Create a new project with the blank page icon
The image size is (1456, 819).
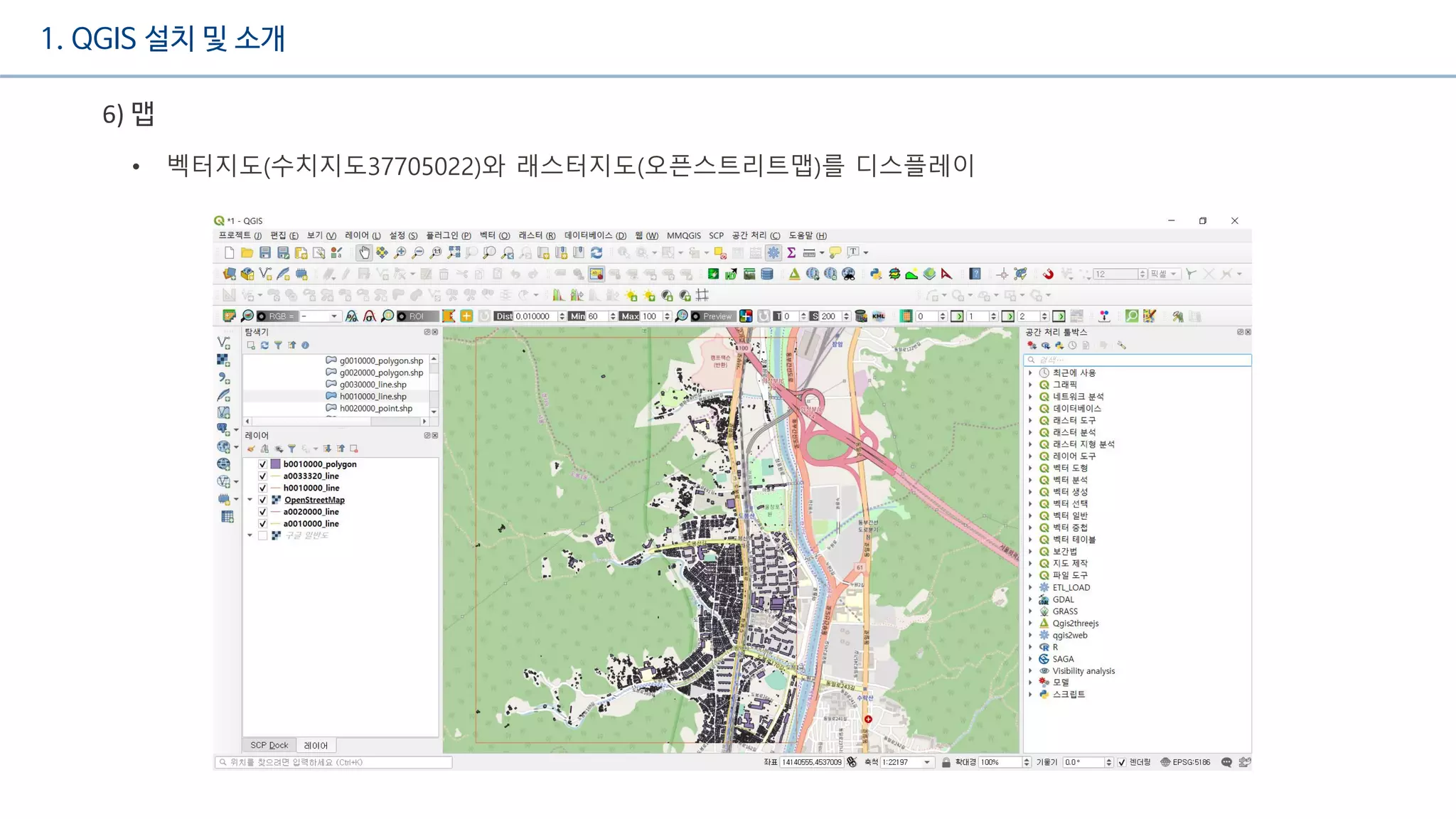pos(229,252)
